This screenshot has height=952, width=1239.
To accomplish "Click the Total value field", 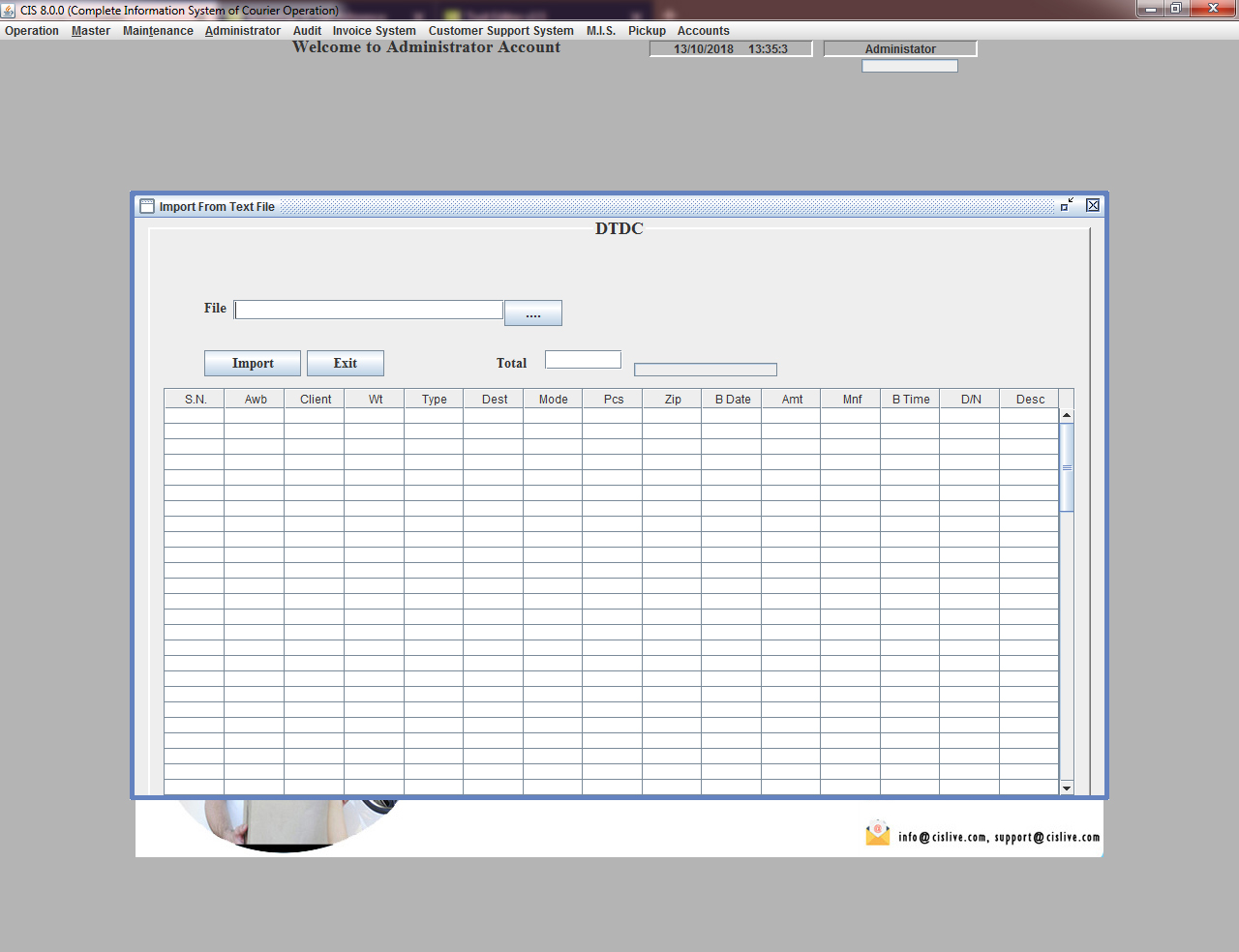I will pyautogui.click(x=583, y=360).
